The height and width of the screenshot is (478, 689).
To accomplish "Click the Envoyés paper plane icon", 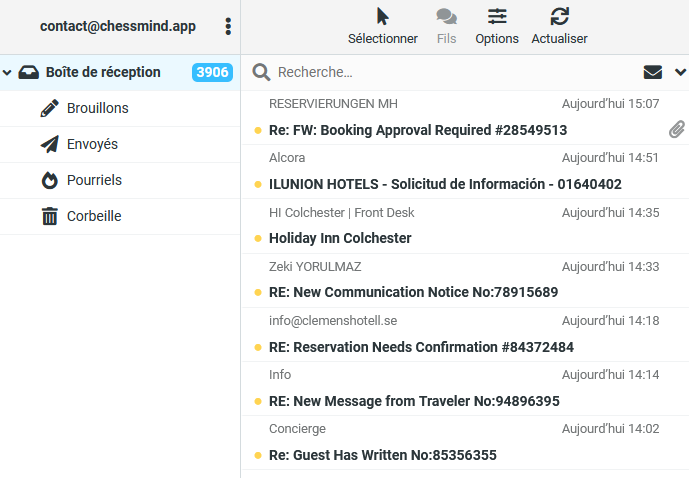I will [50, 144].
